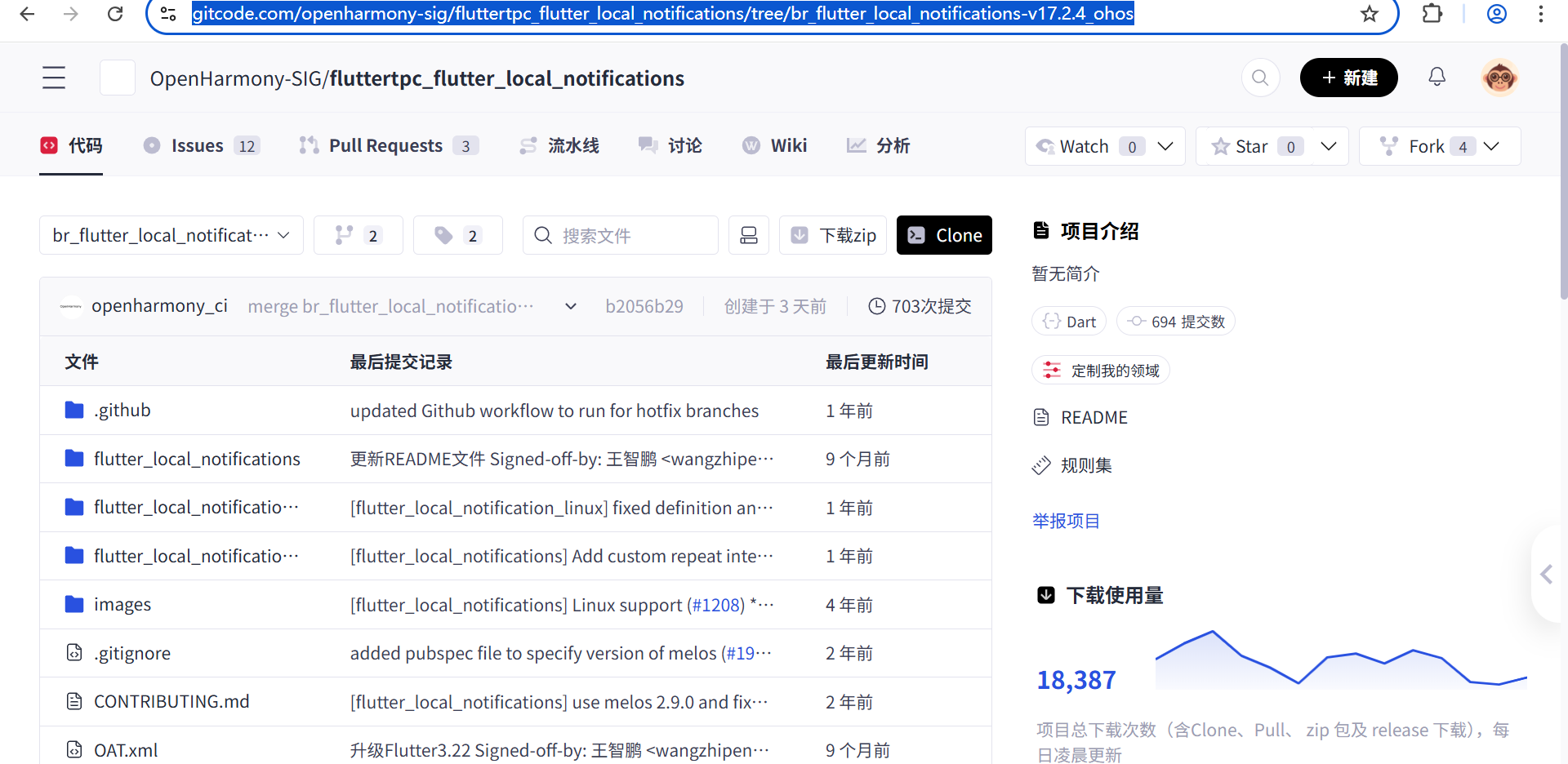Screen dimensions: 1568x764
Task: Click 定制我的领域
Action: pyautogui.click(x=1101, y=371)
